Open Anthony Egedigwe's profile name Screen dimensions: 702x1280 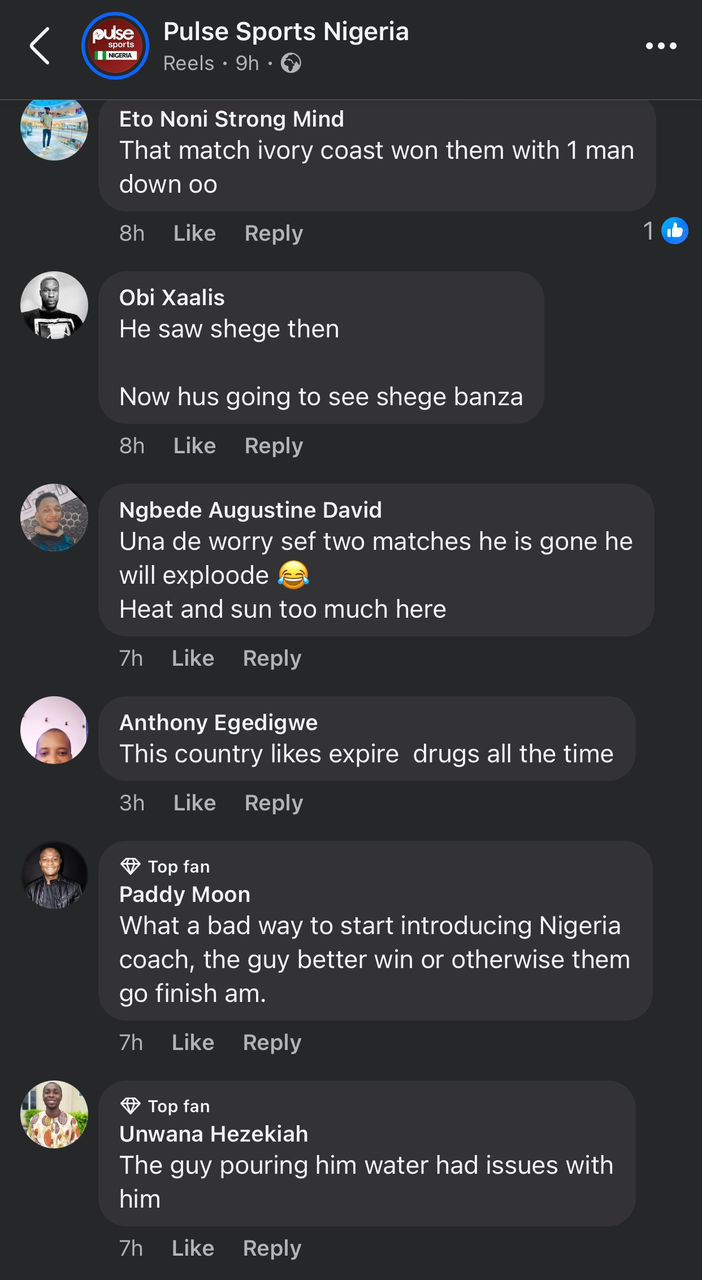click(x=218, y=722)
